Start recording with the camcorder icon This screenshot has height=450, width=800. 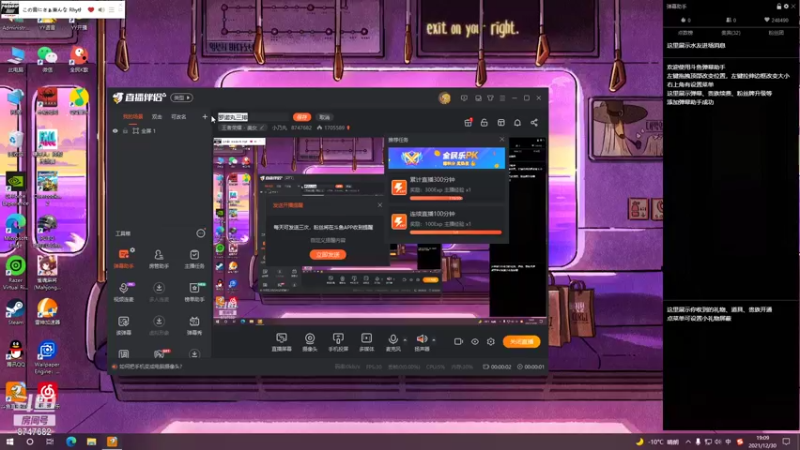tap(458, 341)
